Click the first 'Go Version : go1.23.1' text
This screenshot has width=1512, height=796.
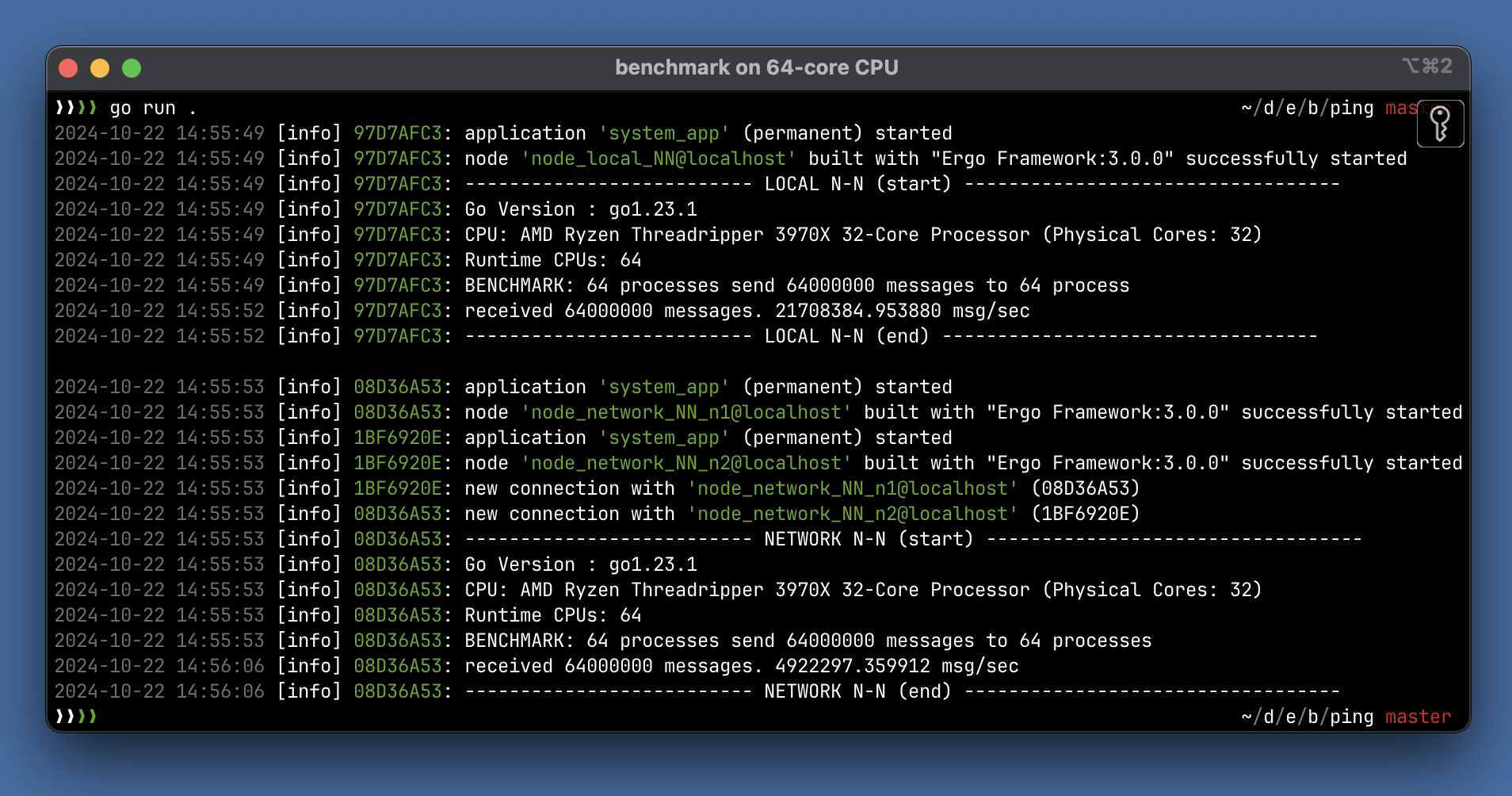coord(580,209)
